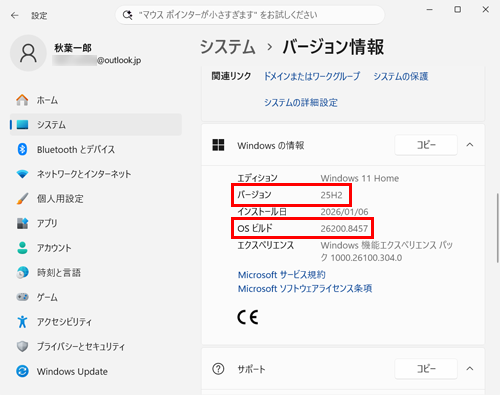Click the settings search input field

coord(250,15)
